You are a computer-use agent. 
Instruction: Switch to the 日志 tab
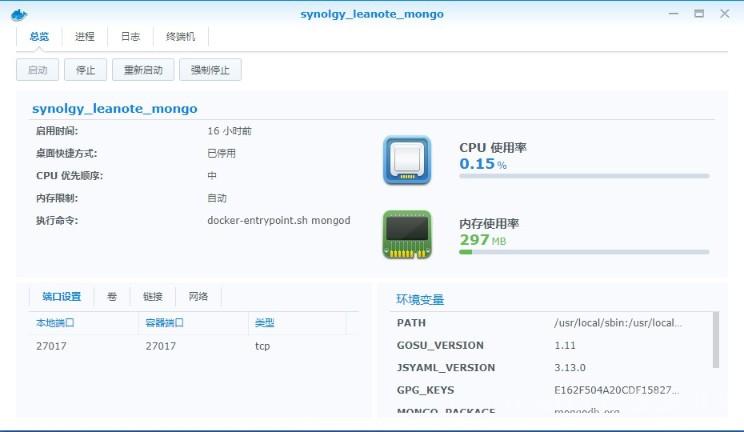click(130, 37)
